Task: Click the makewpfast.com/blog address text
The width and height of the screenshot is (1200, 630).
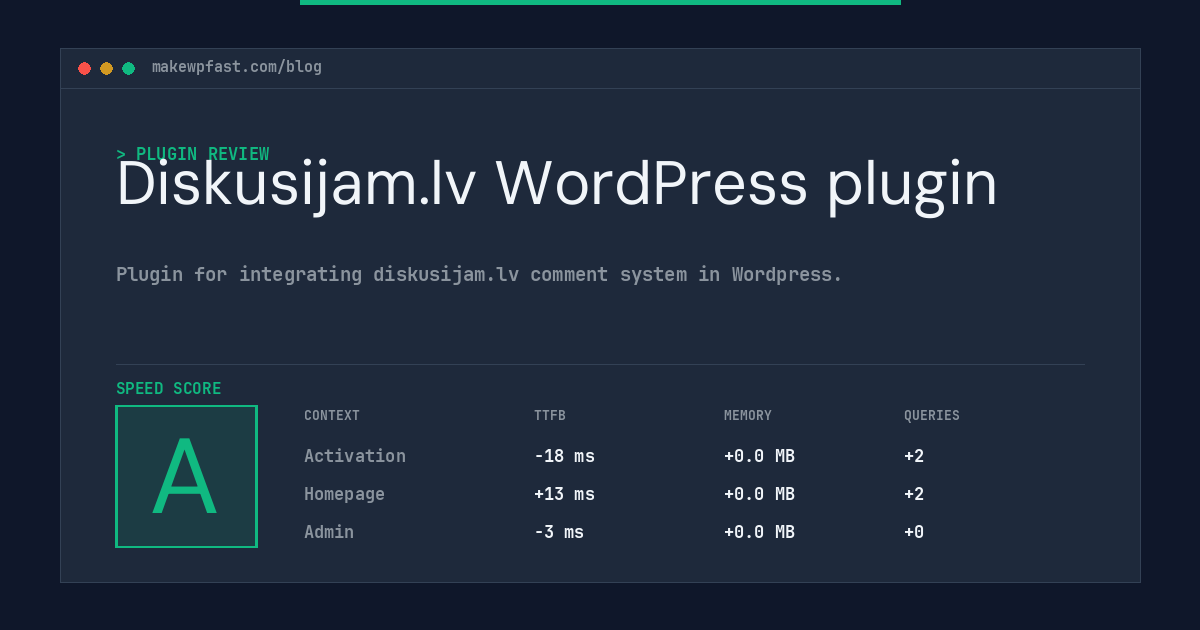Action: 237,67
